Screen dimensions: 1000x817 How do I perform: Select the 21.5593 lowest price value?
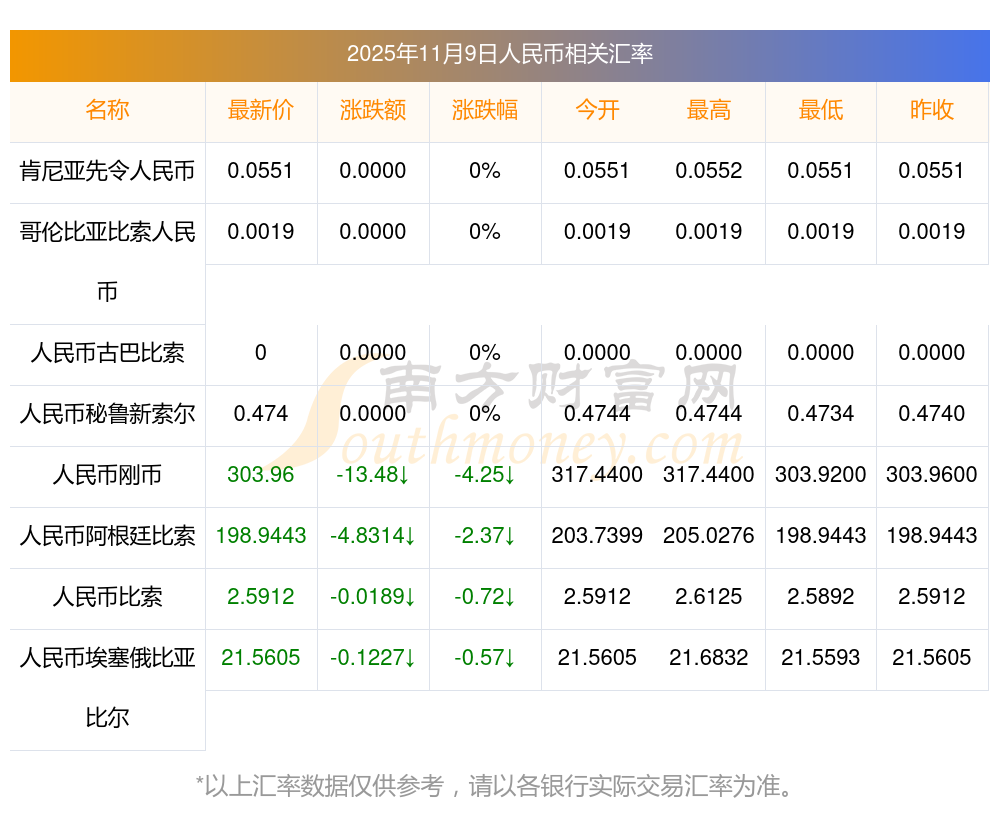pos(821,658)
